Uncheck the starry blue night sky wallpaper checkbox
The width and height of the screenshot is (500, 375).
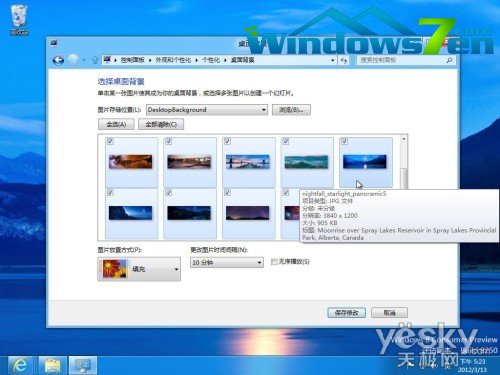(110, 193)
